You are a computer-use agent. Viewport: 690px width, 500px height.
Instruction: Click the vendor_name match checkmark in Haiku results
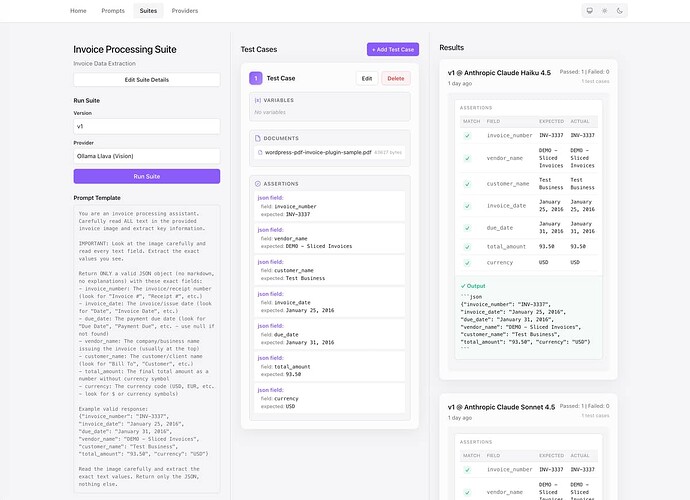point(466,158)
